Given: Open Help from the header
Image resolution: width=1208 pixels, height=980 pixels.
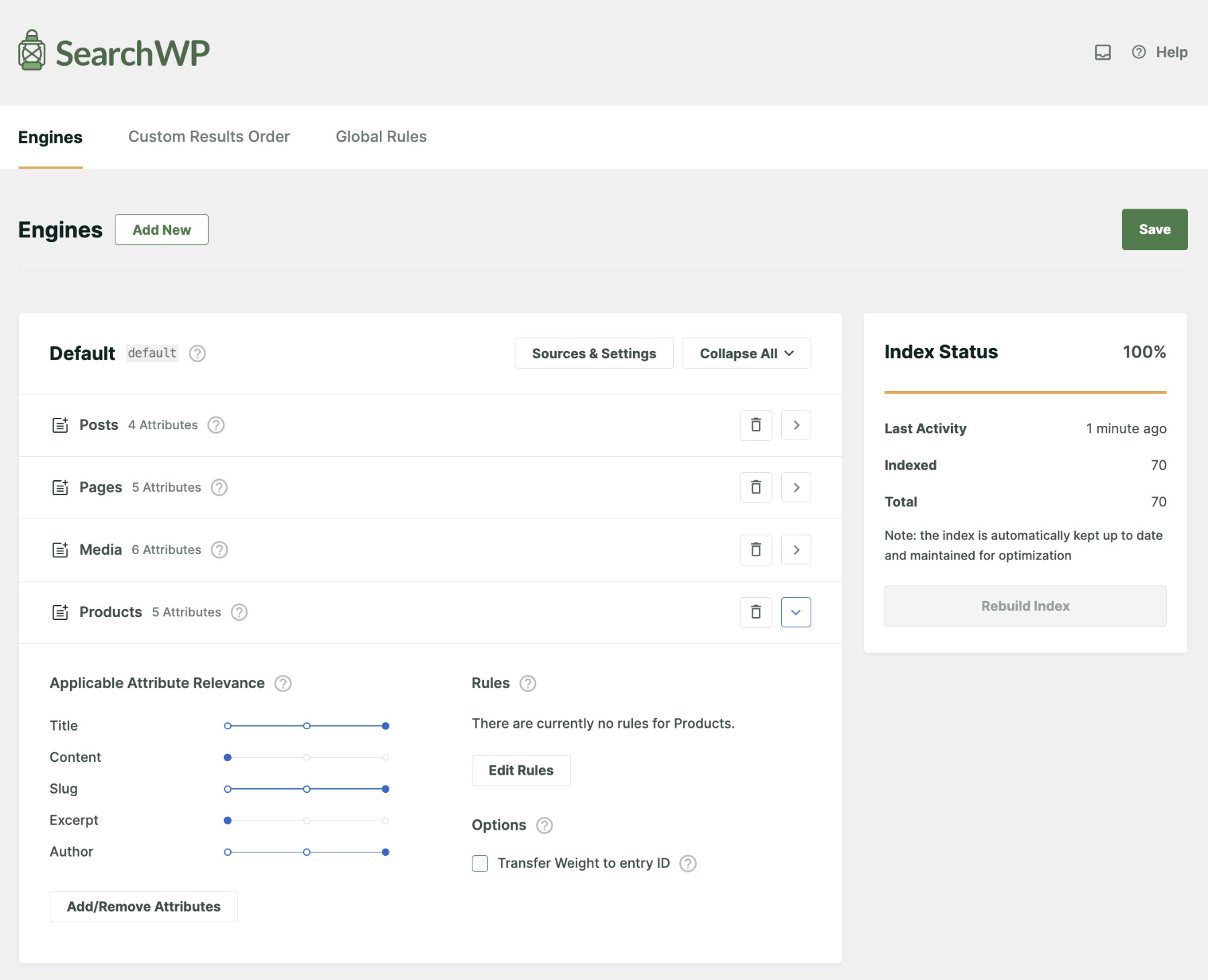Looking at the screenshot, I should (x=1160, y=52).
